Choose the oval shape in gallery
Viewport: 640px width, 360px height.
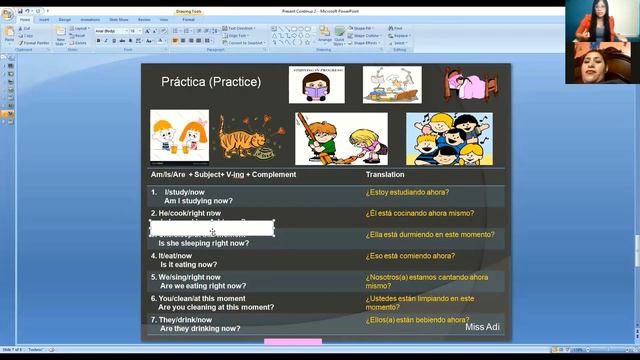(x=301, y=29)
